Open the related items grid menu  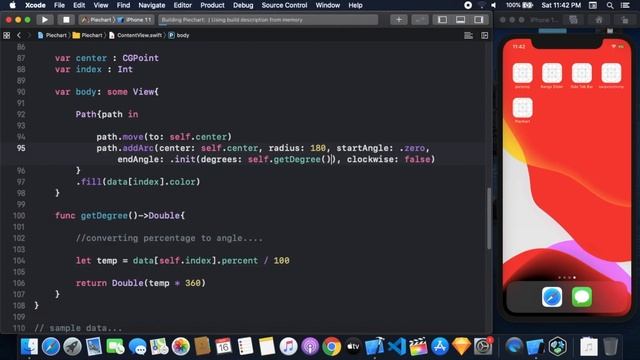(x=7, y=36)
